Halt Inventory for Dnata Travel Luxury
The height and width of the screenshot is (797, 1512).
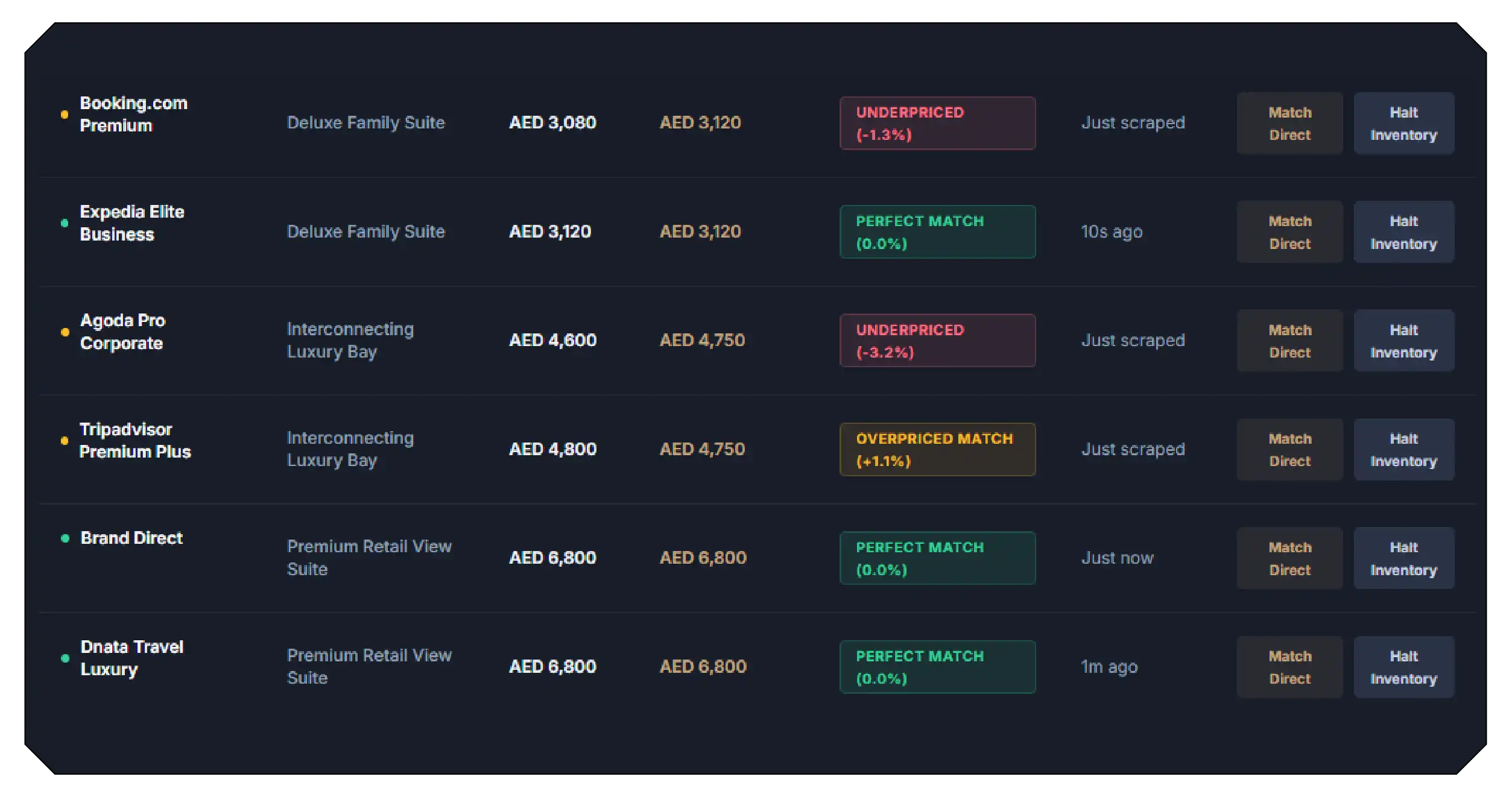(1403, 667)
